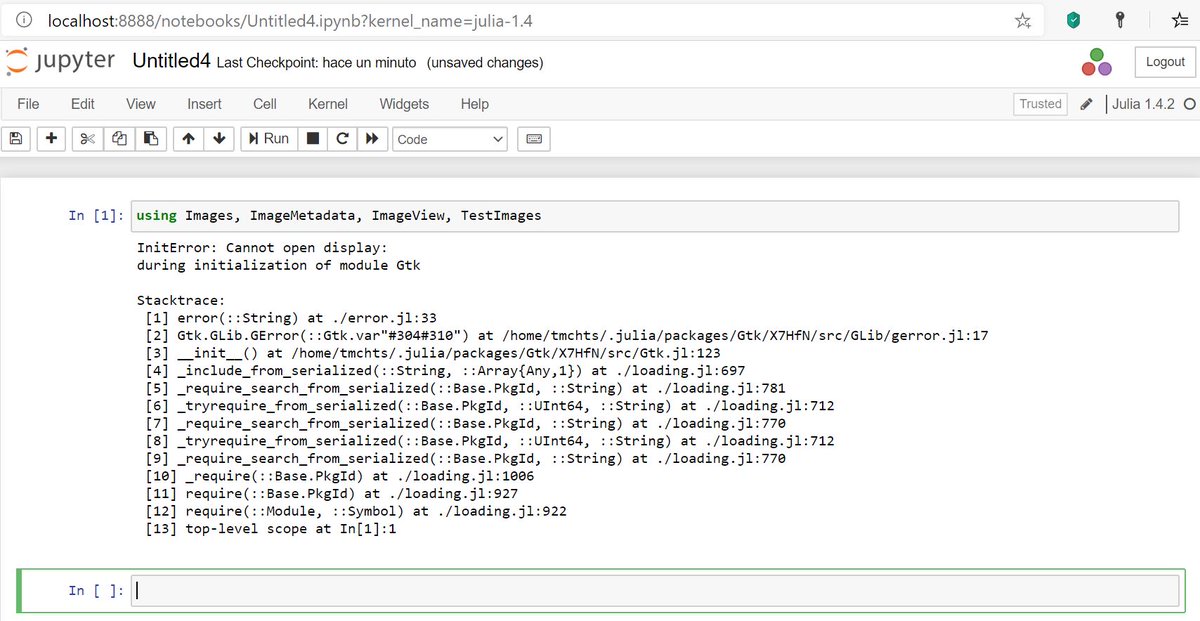Screen dimensions: 1200x621
Task: Click the Julia 1.4.2 kernel name
Action: click(1144, 104)
